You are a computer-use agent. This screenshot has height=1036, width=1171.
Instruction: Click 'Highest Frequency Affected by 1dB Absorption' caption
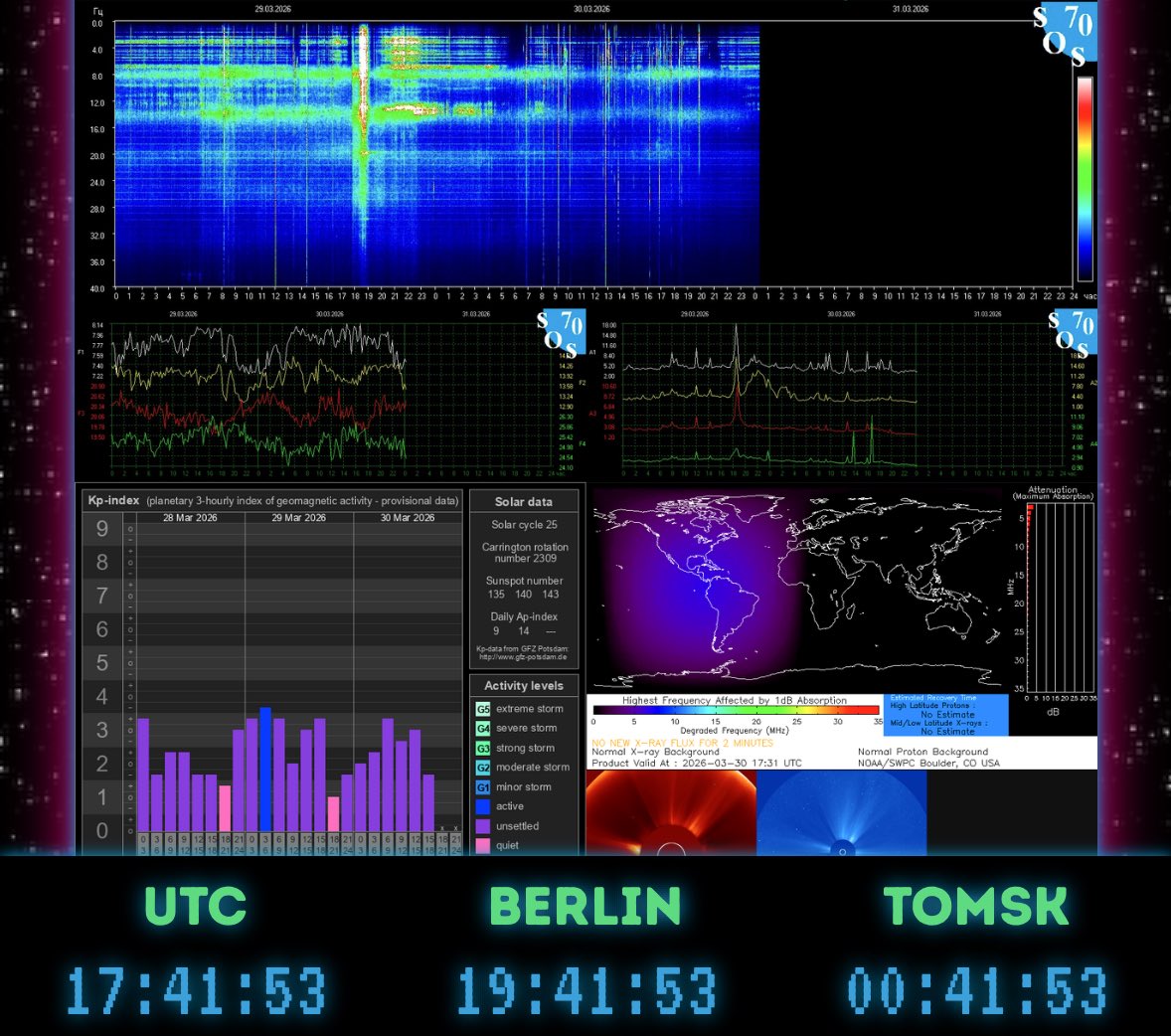(735, 701)
